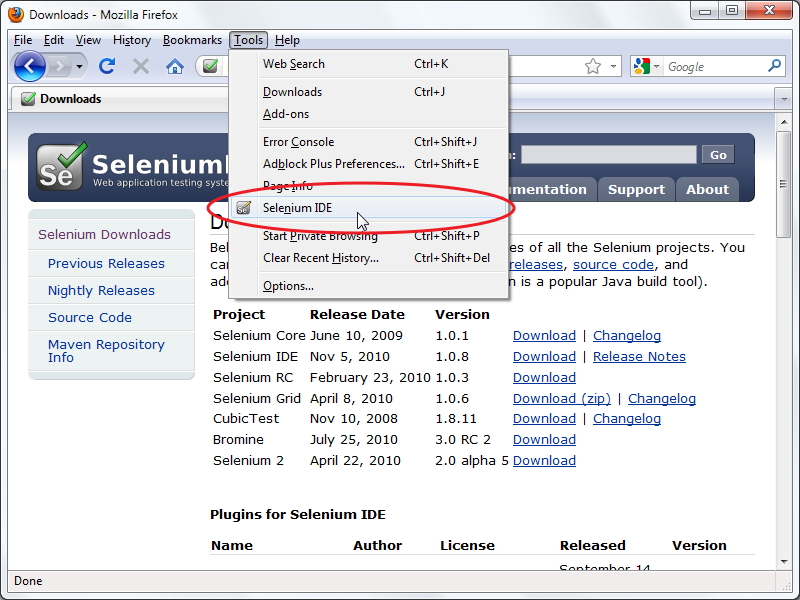
Task: Download Selenium RC
Action: [x=544, y=378]
